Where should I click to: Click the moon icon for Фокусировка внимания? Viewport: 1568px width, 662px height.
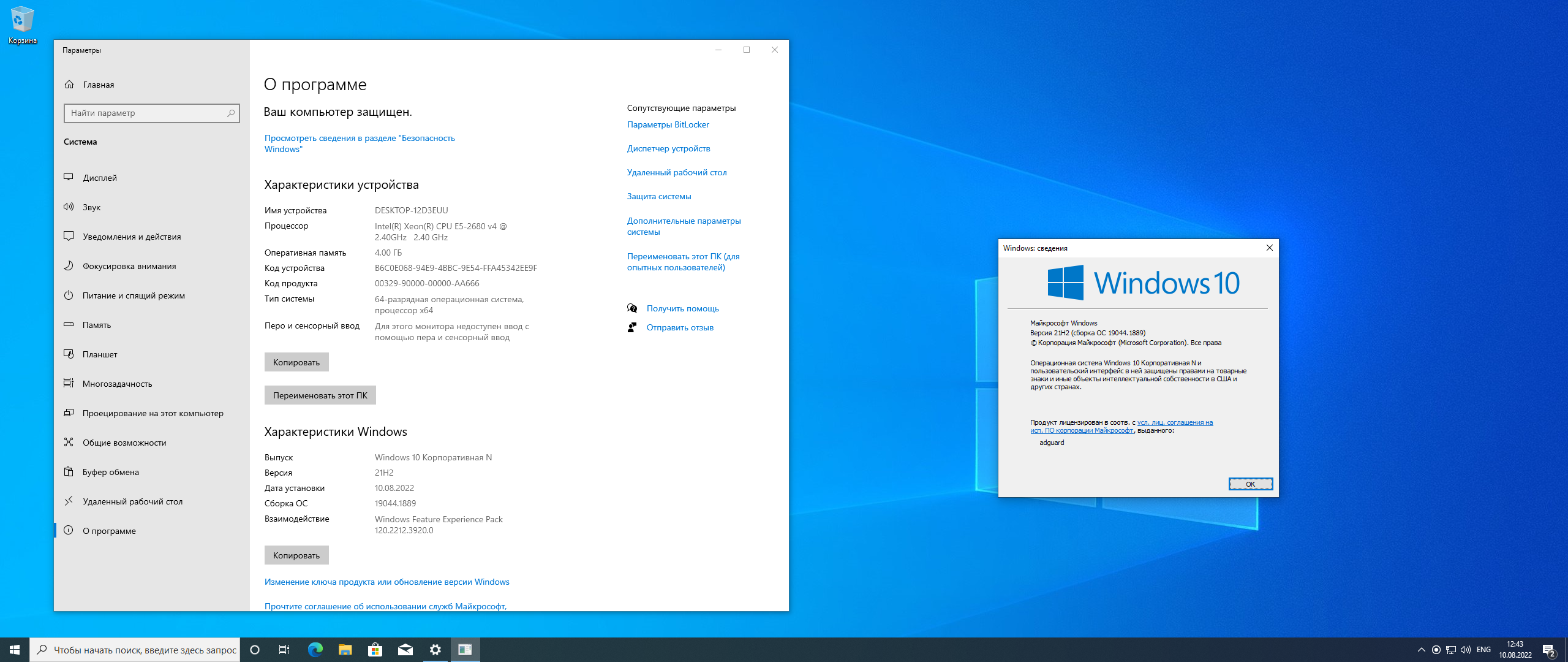coord(69,266)
